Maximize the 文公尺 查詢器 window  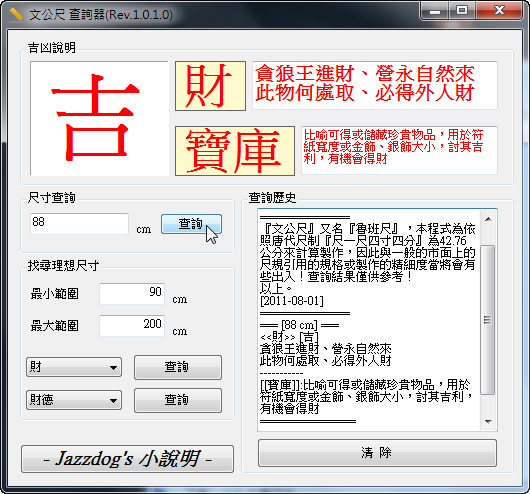point(462,11)
